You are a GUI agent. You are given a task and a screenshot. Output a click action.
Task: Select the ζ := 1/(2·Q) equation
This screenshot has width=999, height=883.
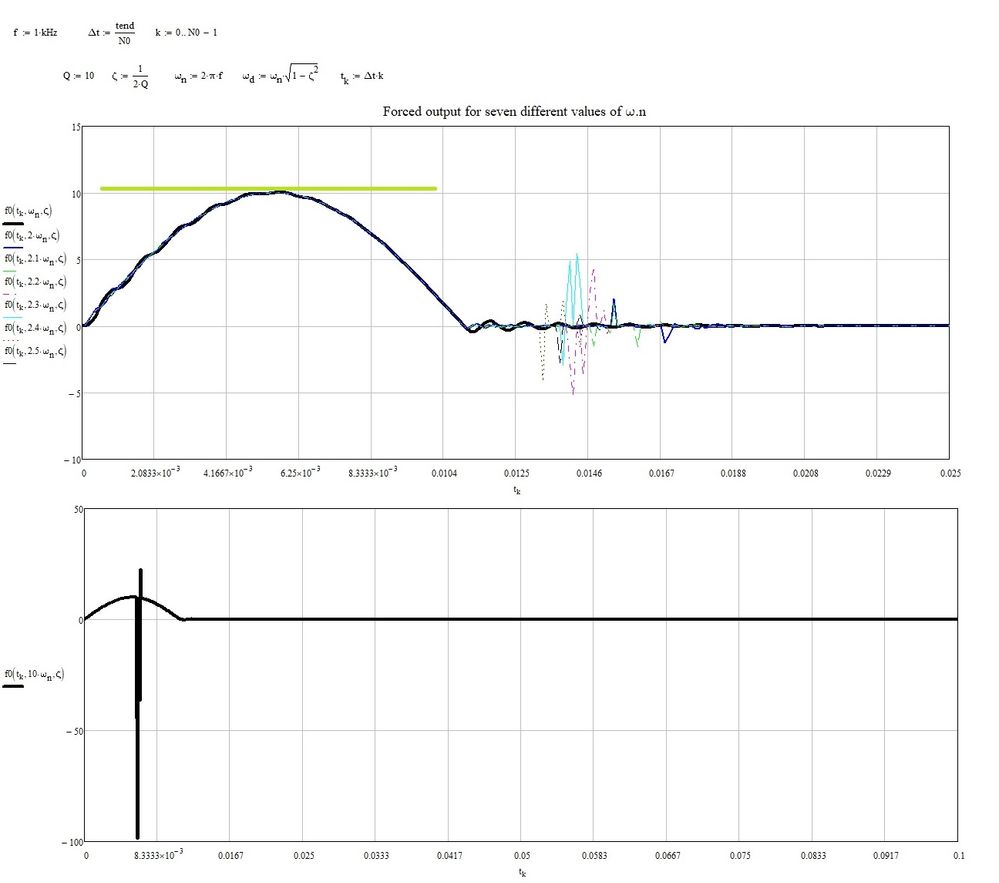point(130,76)
